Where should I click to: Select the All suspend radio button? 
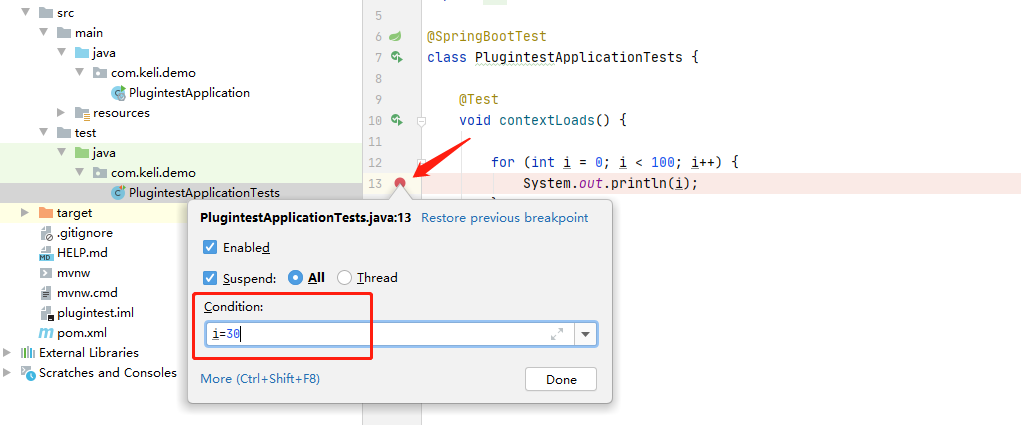295,278
